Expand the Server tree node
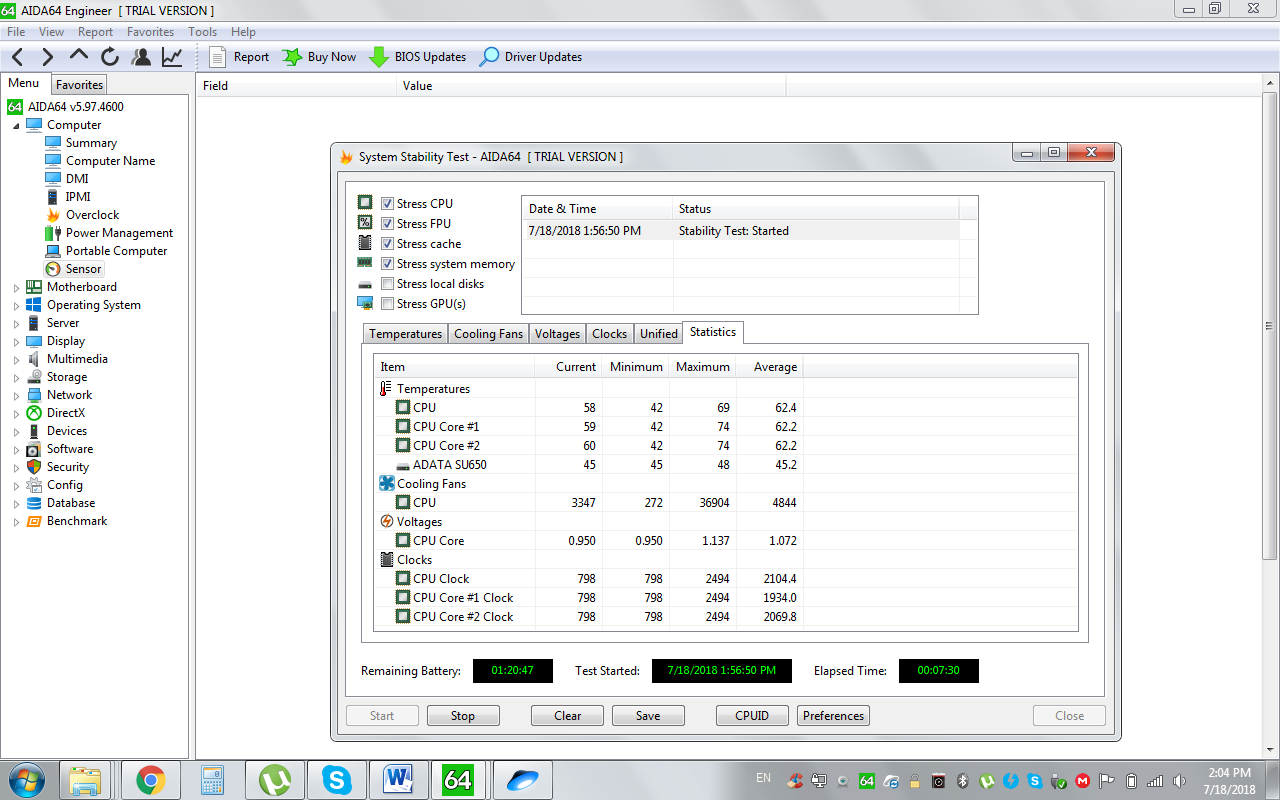This screenshot has width=1280, height=800. [x=16, y=324]
